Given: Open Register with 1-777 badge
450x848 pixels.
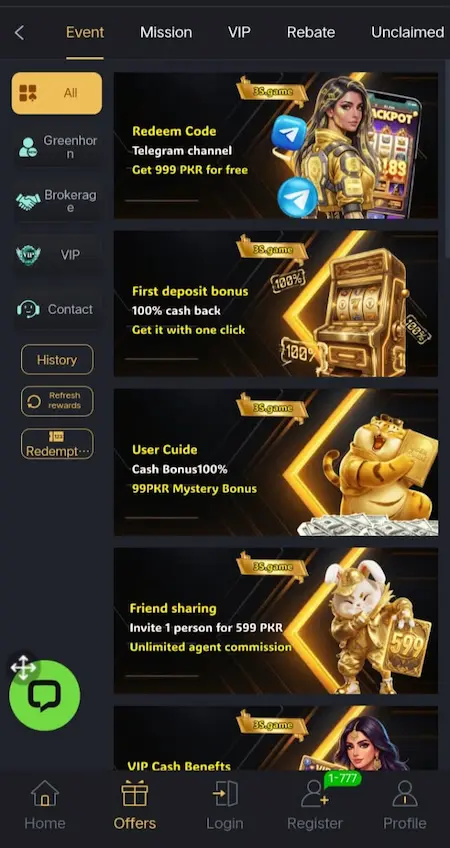Looking at the screenshot, I should click(315, 804).
